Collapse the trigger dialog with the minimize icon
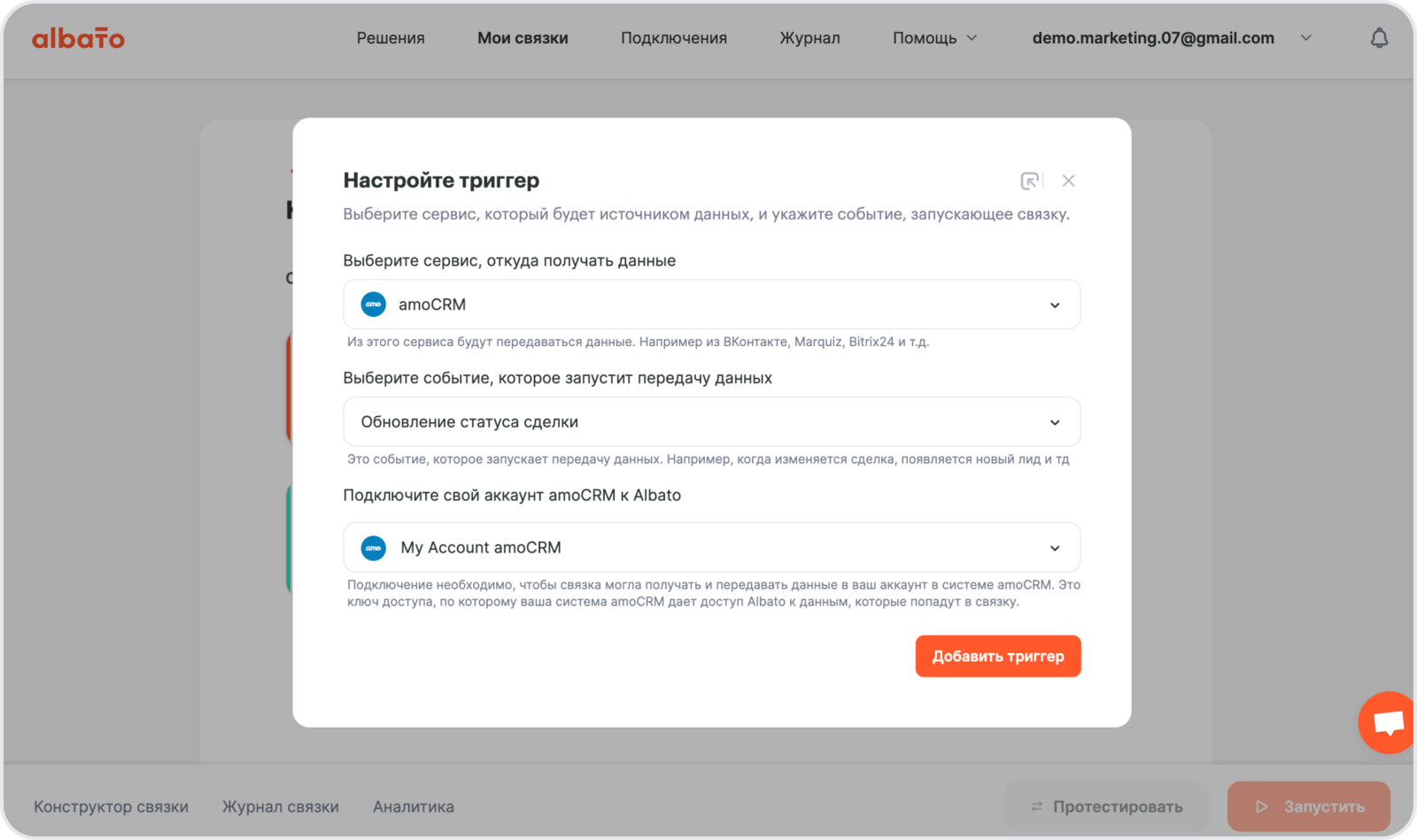 pyautogui.click(x=1029, y=181)
